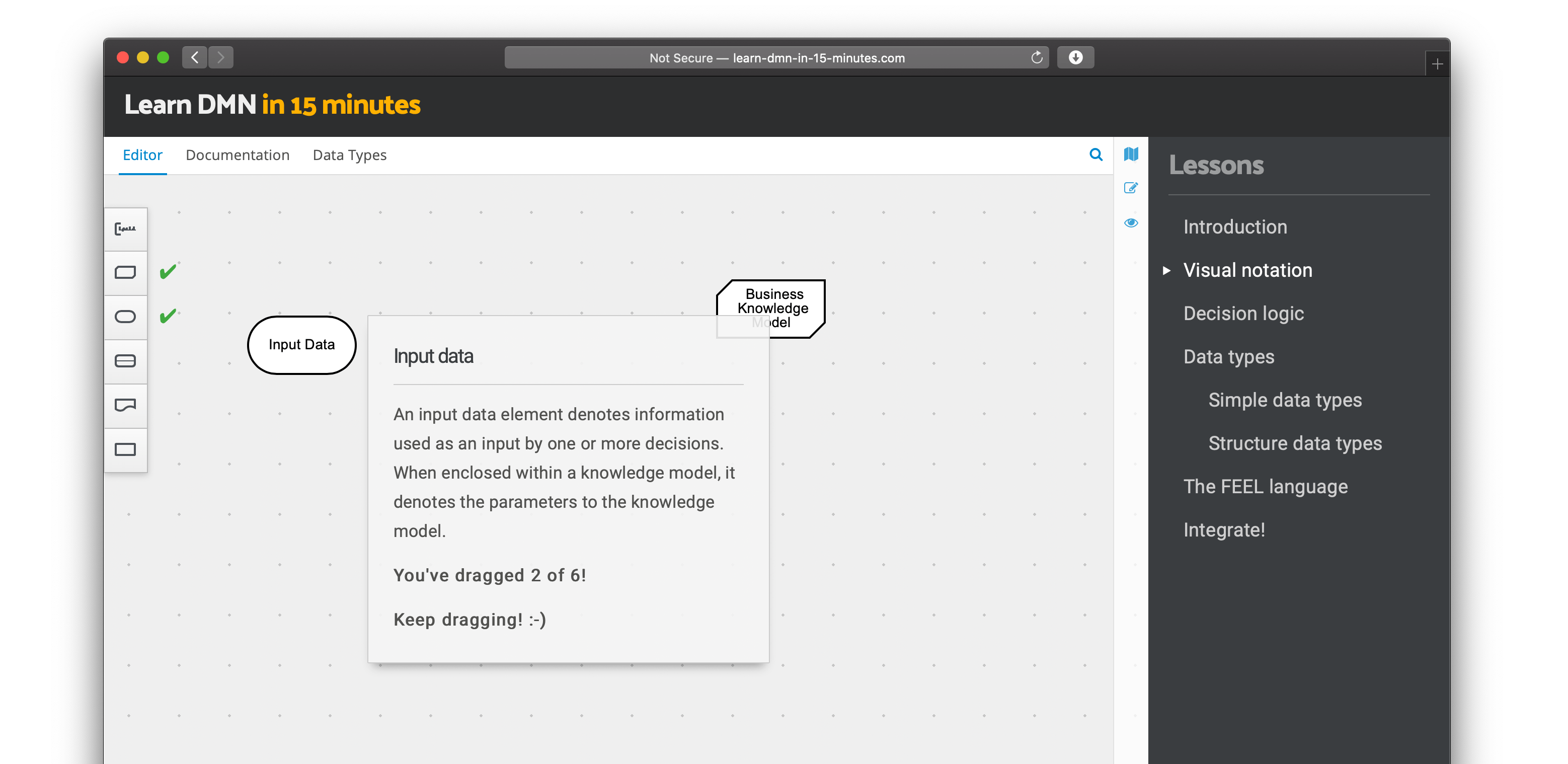This screenshot has height=764, width=1568.
Task: Expand the Visual notation lesson arrow
Action: click(1166, 270)
